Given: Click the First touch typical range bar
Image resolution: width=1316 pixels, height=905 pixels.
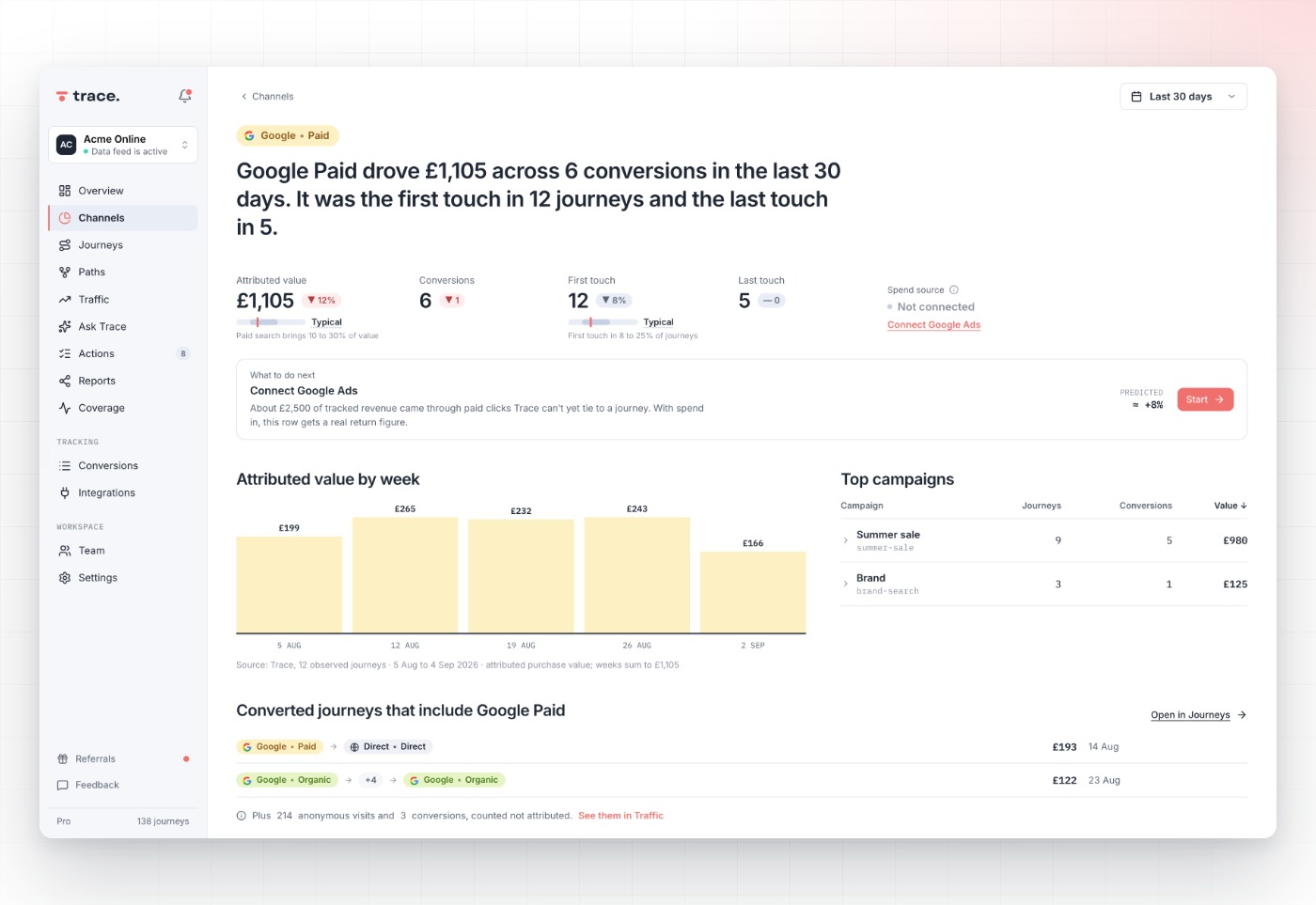Looking at the screenshot, I should click(603, 322).
